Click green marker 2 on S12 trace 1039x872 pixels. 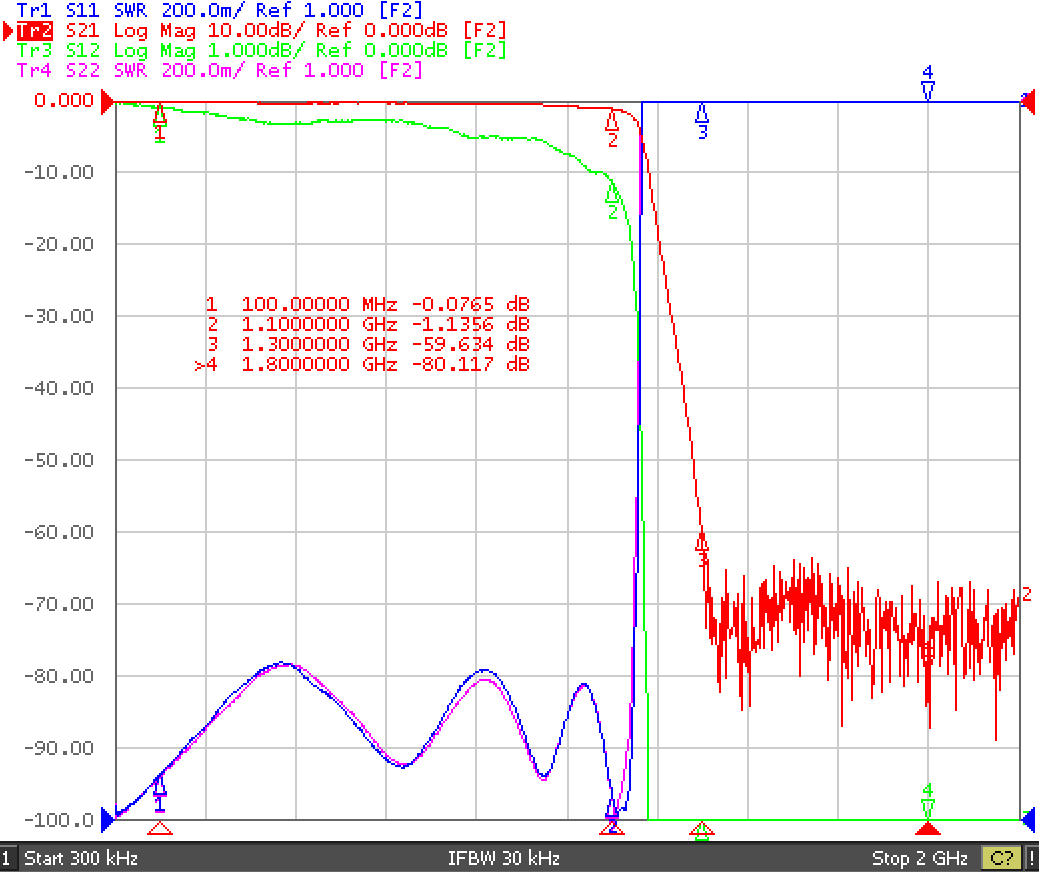point(612,201)
